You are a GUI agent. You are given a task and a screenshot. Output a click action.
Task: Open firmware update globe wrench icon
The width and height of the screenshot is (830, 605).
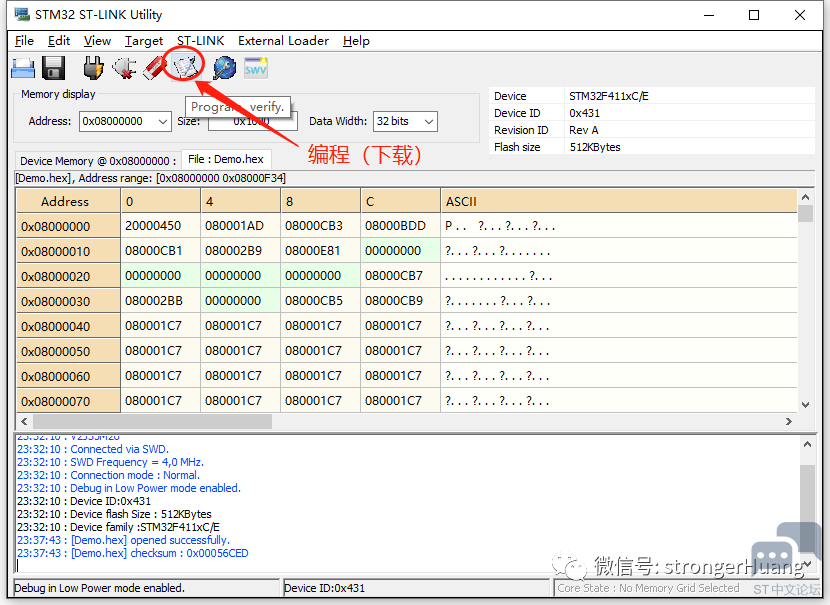[224, 68]
